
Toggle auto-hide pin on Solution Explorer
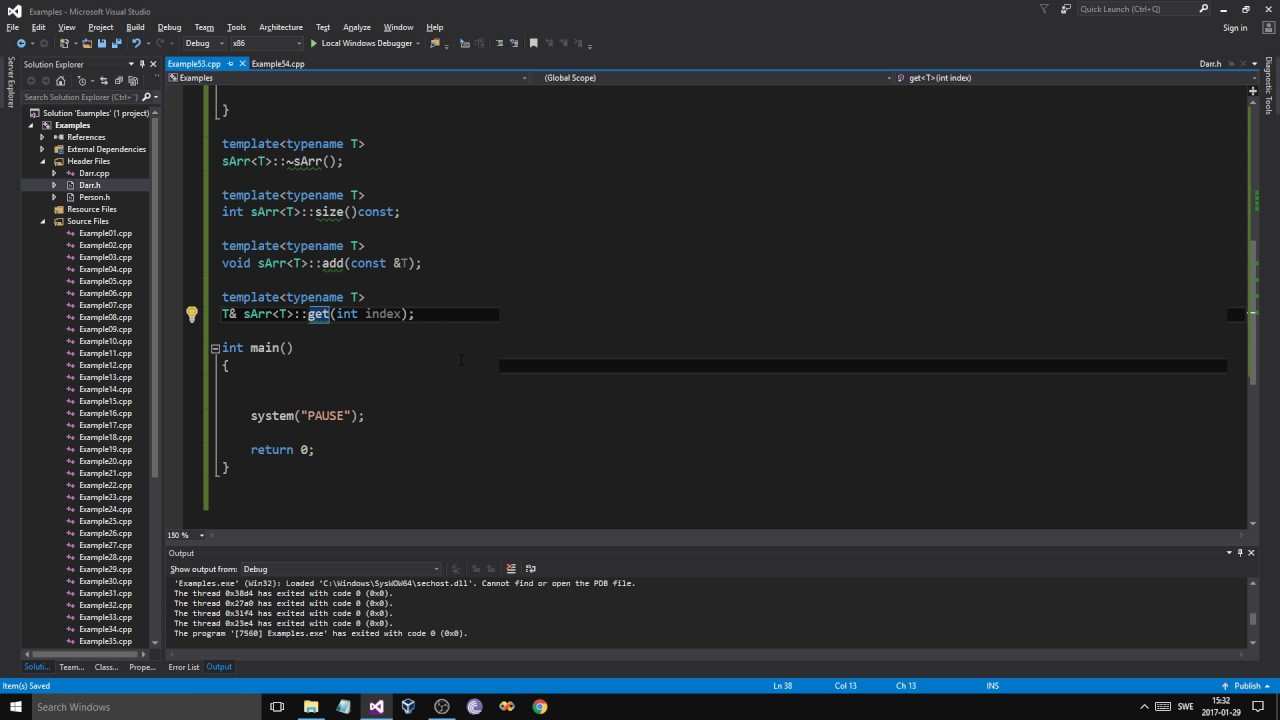(142, 64)
